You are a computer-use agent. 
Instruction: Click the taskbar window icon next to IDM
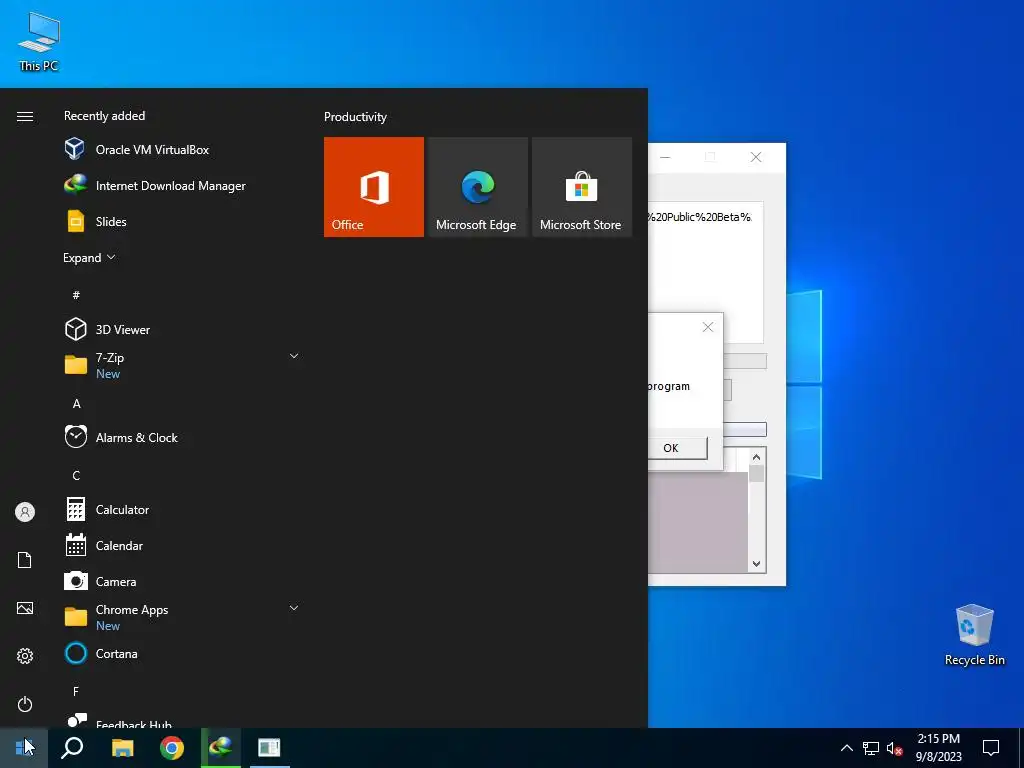coord(269,748)
